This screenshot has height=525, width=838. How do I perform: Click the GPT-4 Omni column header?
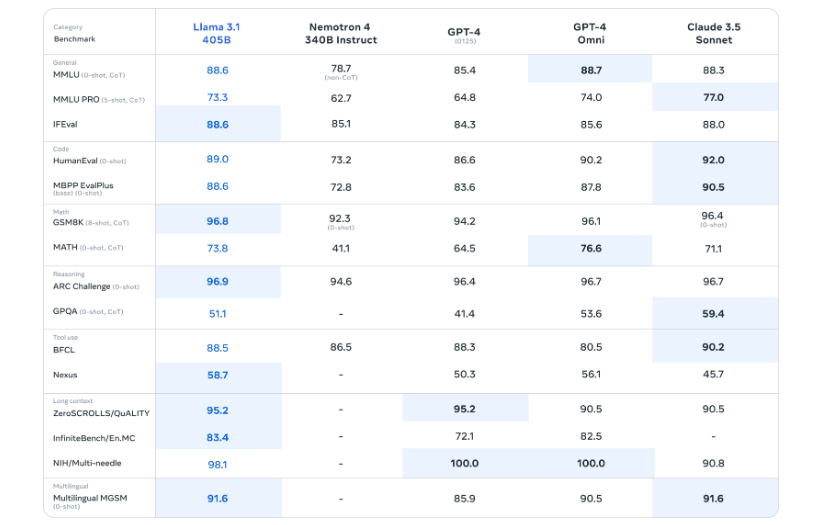pos(590,33)
